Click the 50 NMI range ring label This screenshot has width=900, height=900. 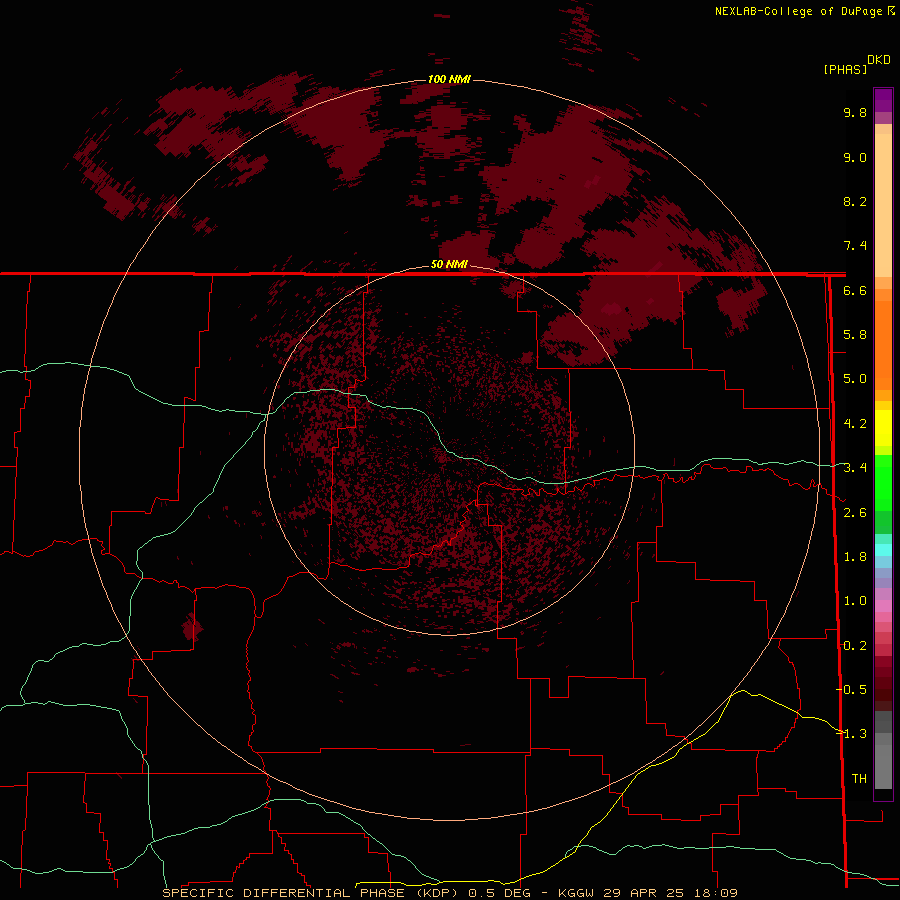point(449,264)
